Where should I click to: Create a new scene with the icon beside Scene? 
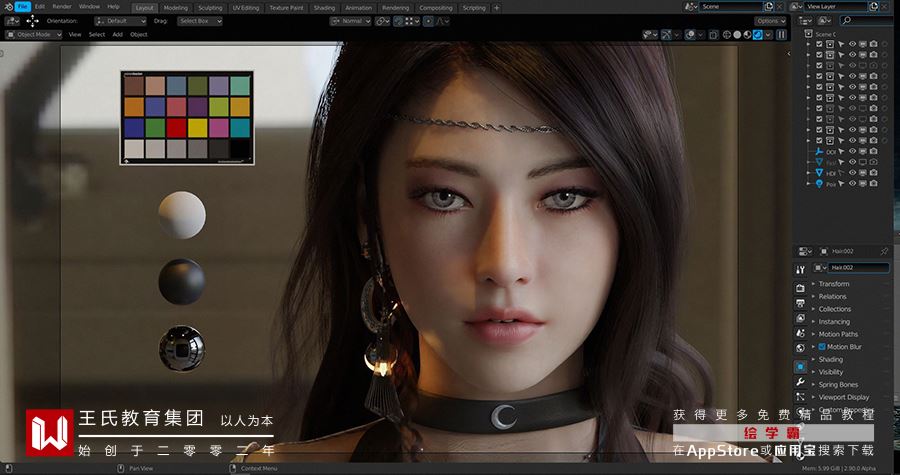point(769,7)
